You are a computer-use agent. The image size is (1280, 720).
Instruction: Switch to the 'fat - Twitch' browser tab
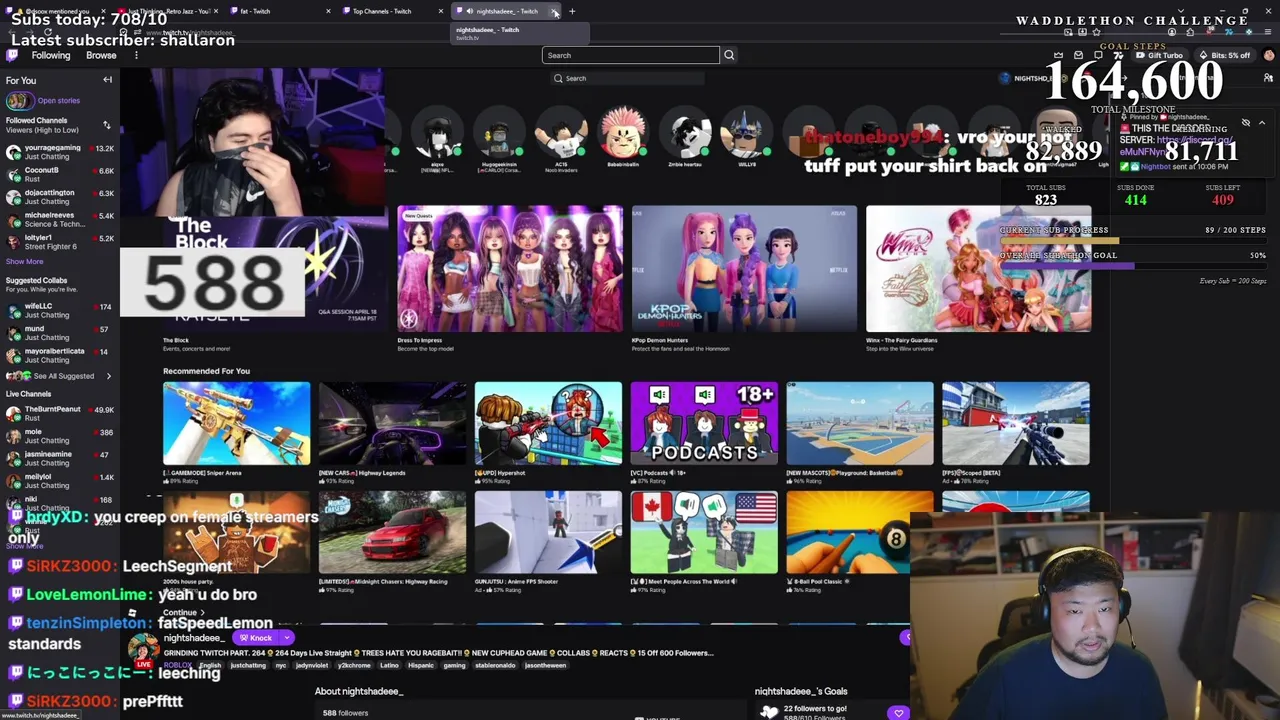(280, 11)
